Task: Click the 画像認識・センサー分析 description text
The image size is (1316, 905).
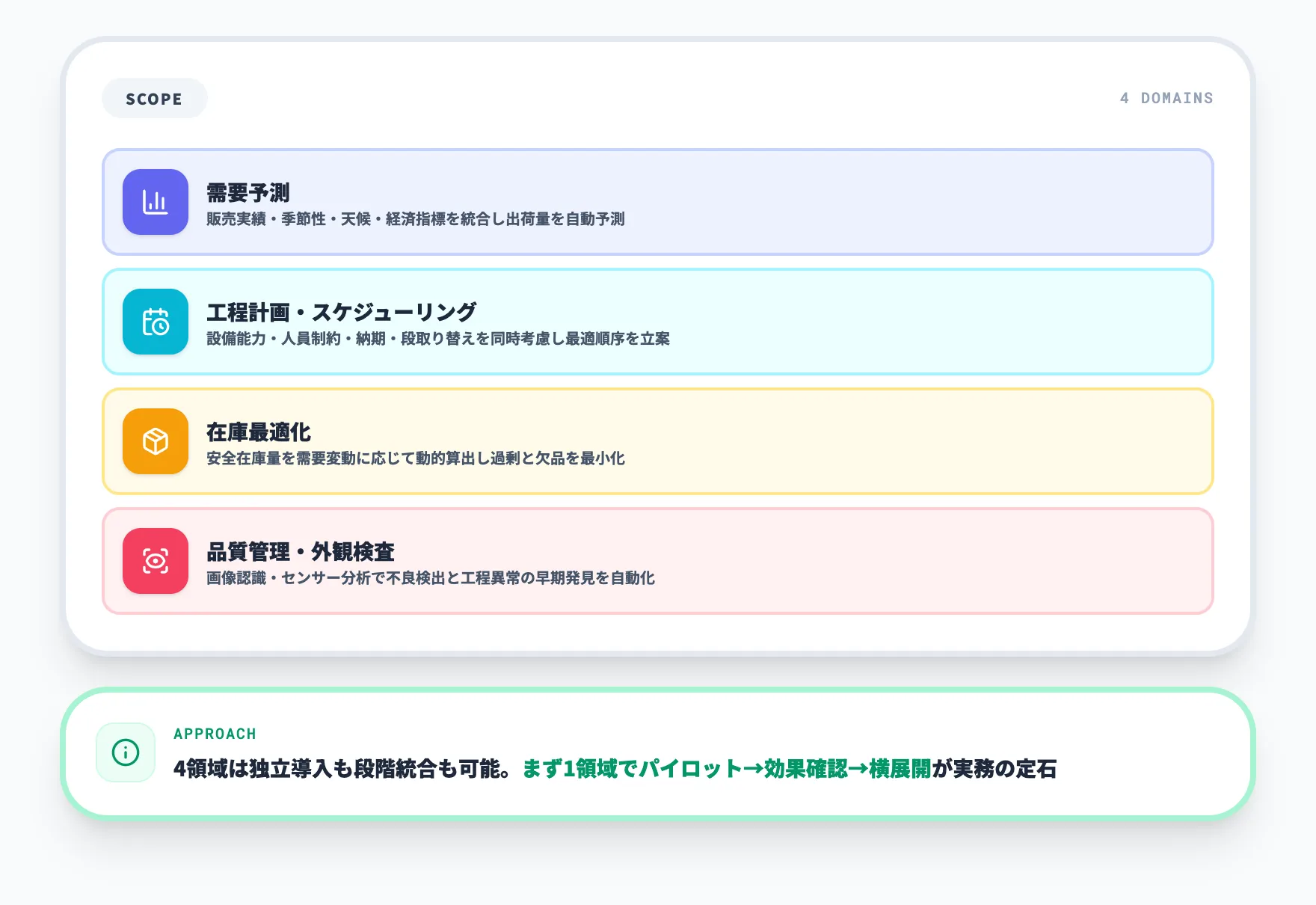Action: [430, 578]
